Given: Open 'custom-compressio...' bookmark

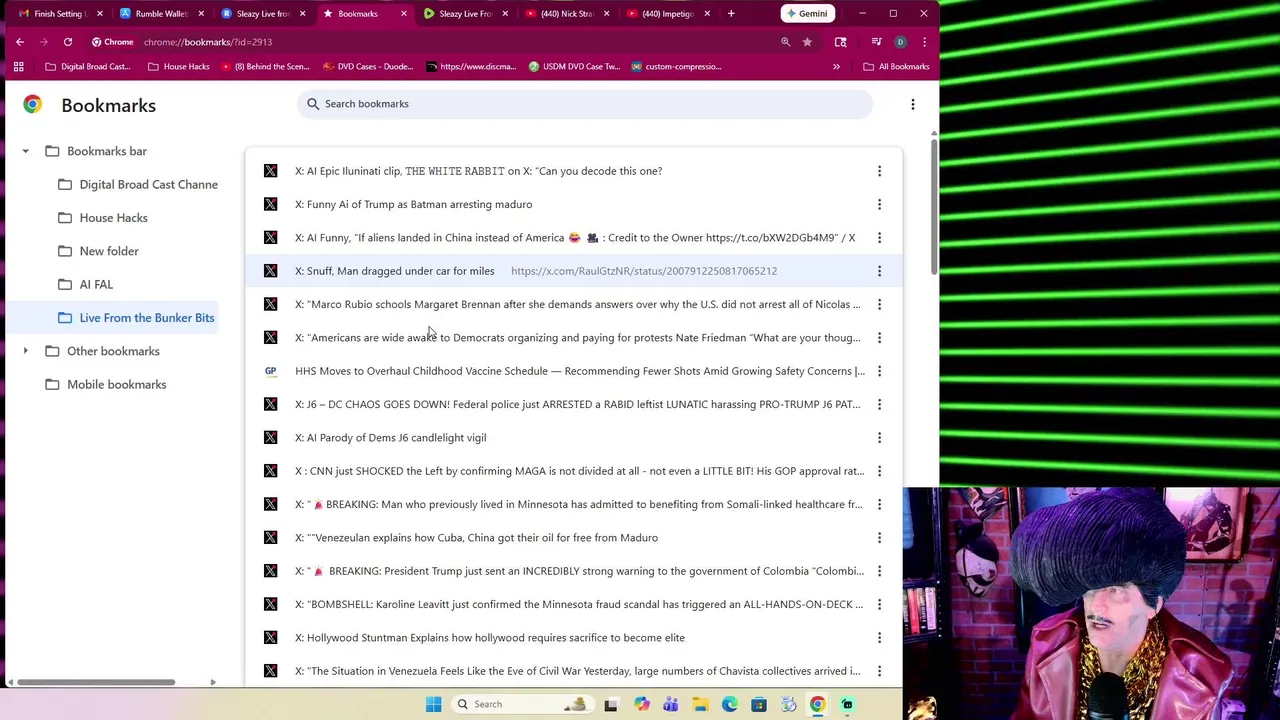Looking at the screenshot, I should (675, 67).
